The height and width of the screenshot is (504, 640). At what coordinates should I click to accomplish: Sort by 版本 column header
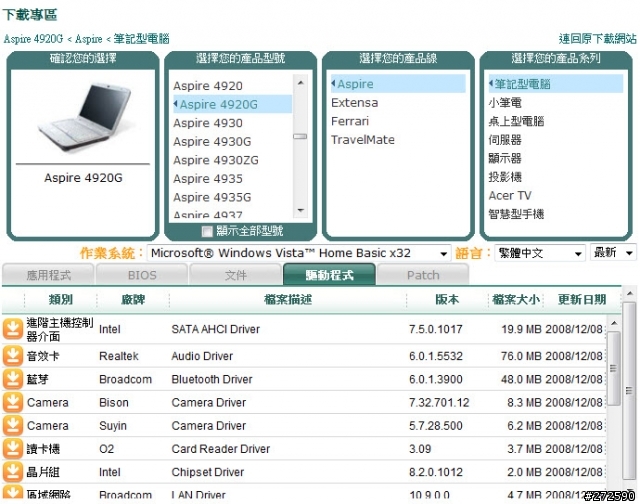[x=447, y=300]
